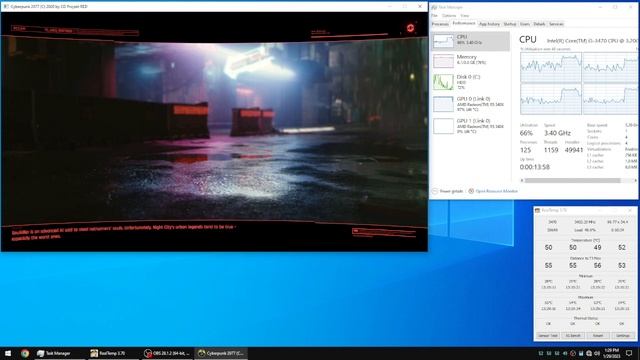The height and width of the screenshot is (360, 640).
Task: Click the scrollbar right arrow in Task Manager
Action: tap(635, 180)
